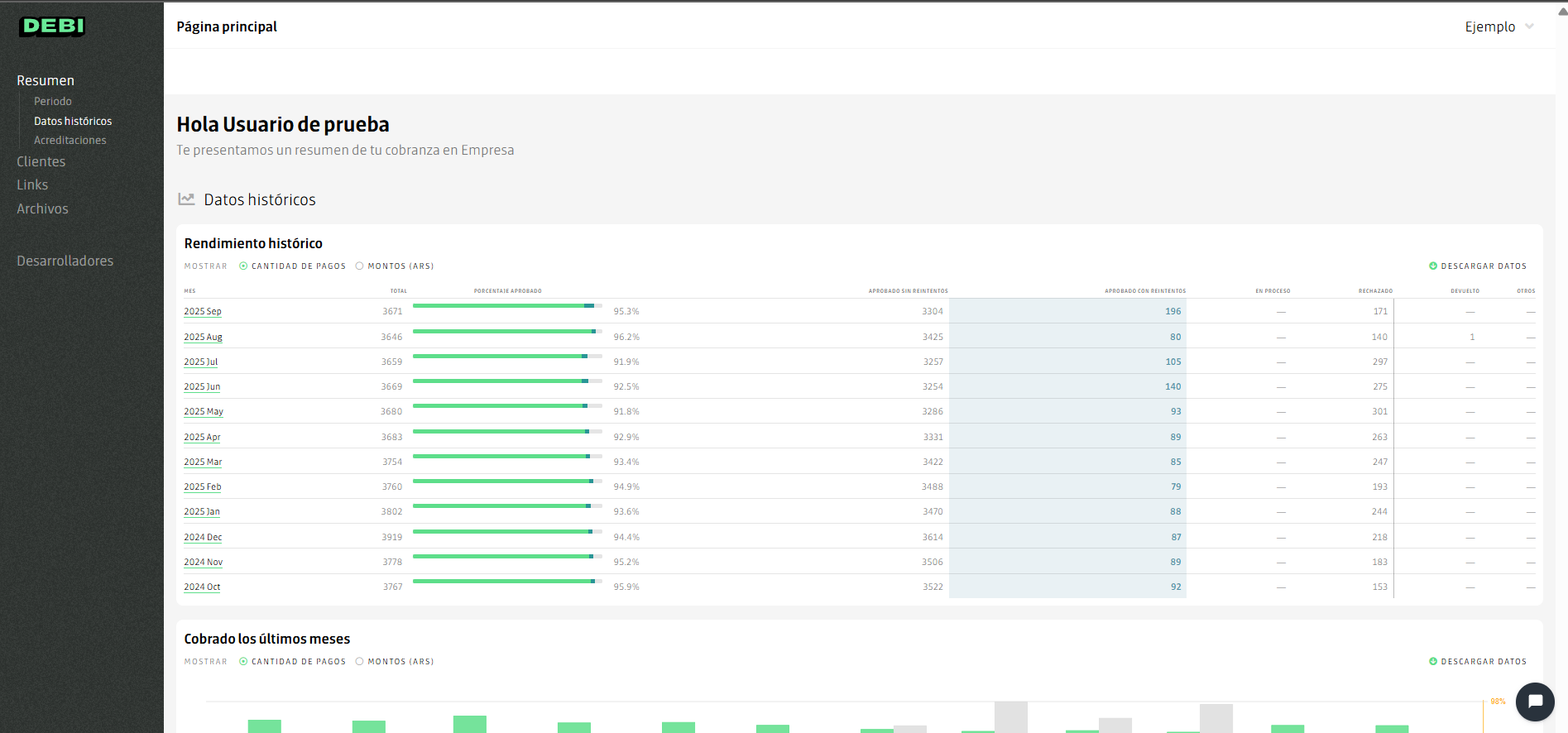Click the 196 approved-with-retries cell
This screenshot has width=1568, height=733.
point(1172,312)
